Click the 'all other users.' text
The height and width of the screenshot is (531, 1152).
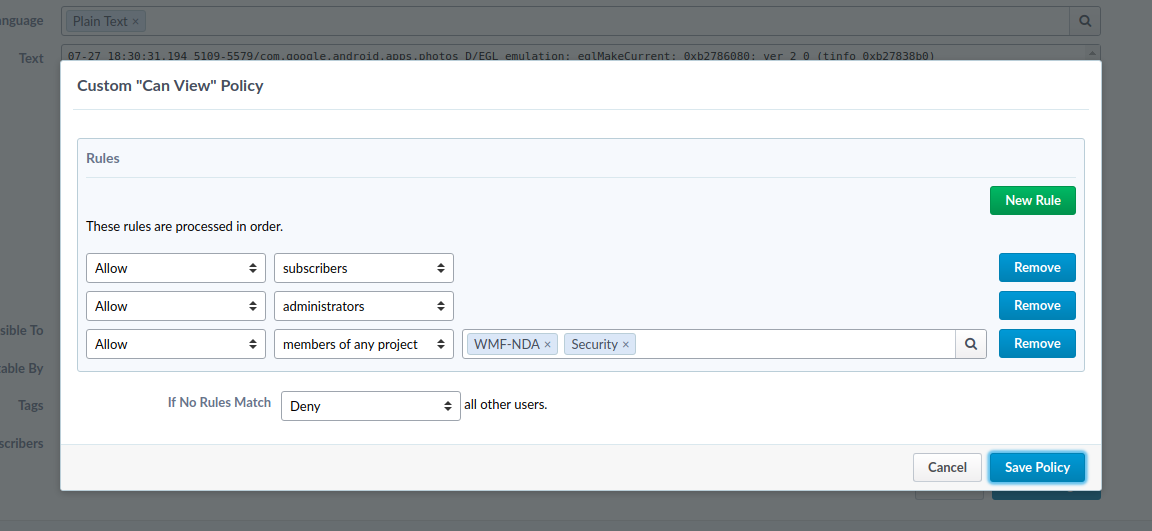click(505, 405)
